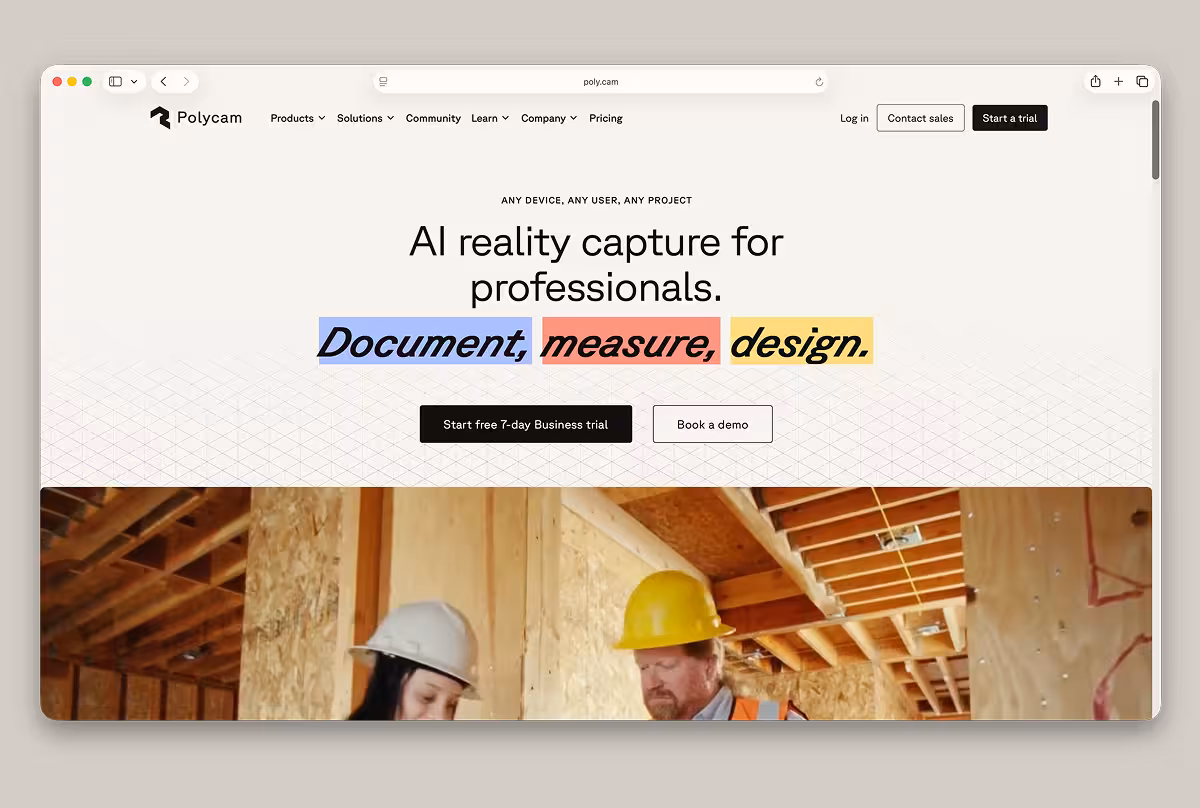This screenshot has height=808, width=1200.
Task: Expand the Solutions menu
Action: [x=365, y=118]
